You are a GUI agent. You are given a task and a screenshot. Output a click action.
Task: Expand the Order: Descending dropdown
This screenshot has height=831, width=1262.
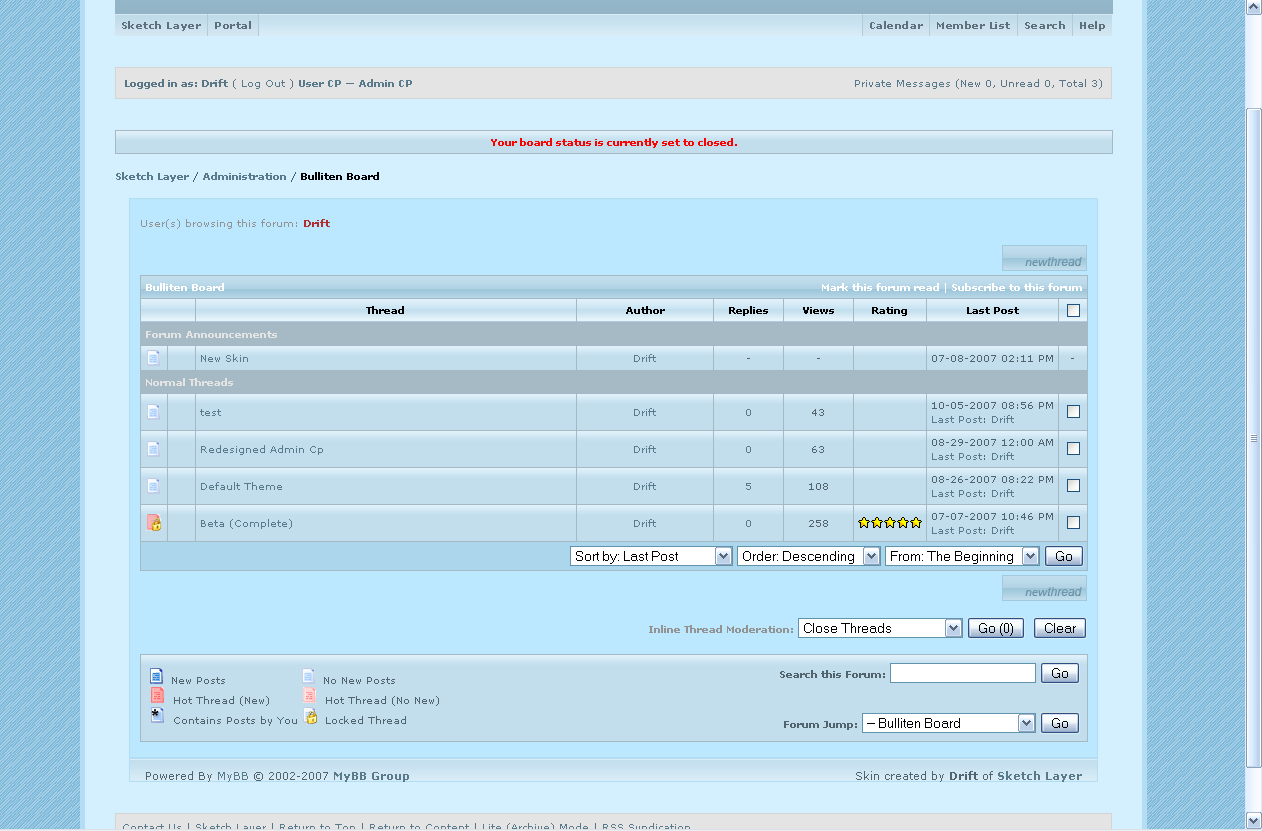click(808, 556)
